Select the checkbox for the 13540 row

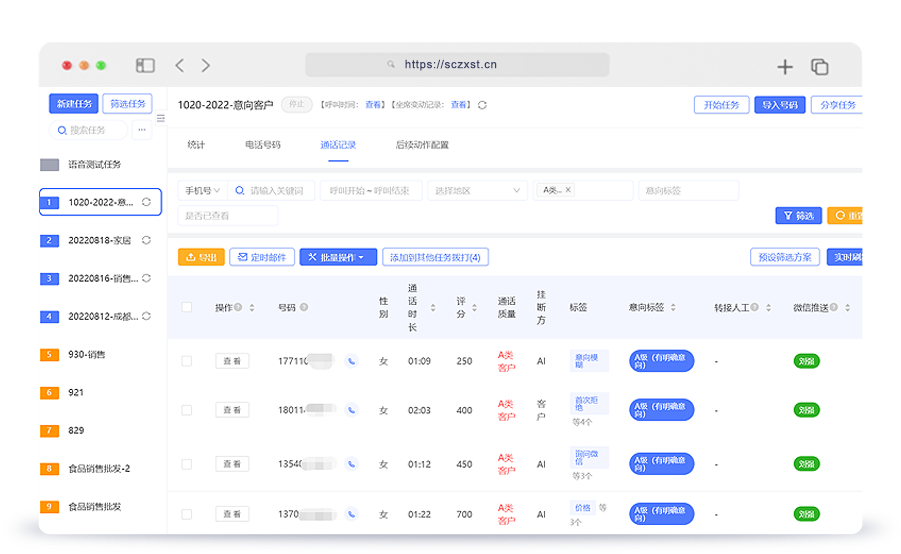187,464
